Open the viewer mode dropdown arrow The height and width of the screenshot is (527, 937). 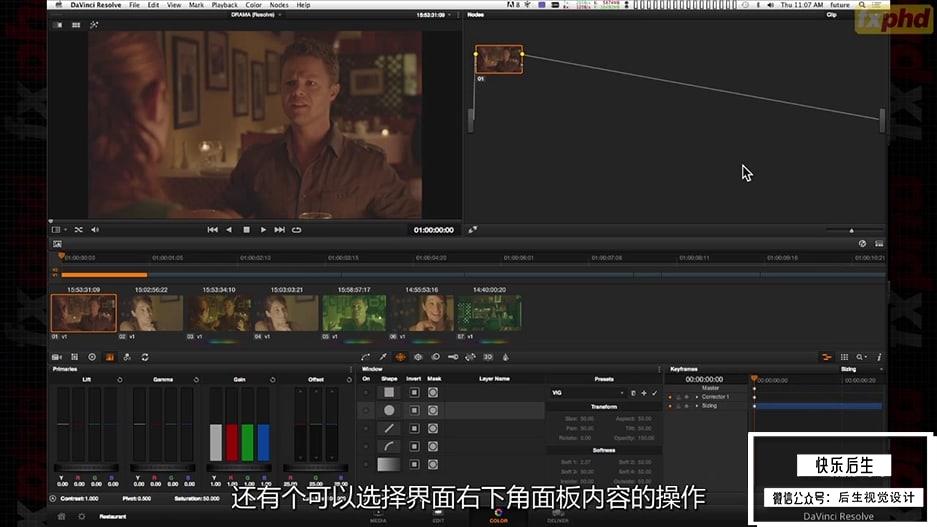tap(65, 229)
